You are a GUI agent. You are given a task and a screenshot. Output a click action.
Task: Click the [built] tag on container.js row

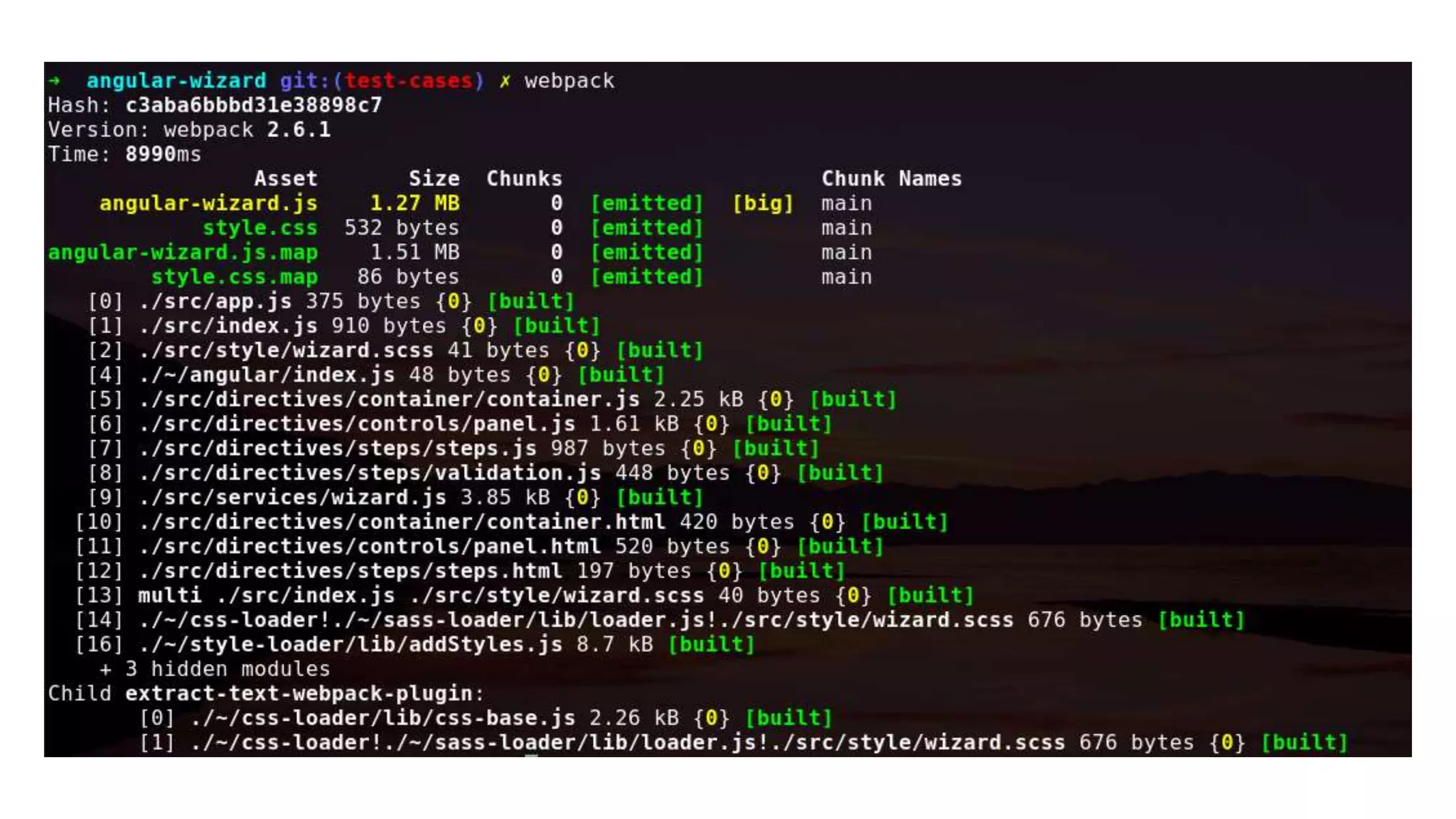853,400
